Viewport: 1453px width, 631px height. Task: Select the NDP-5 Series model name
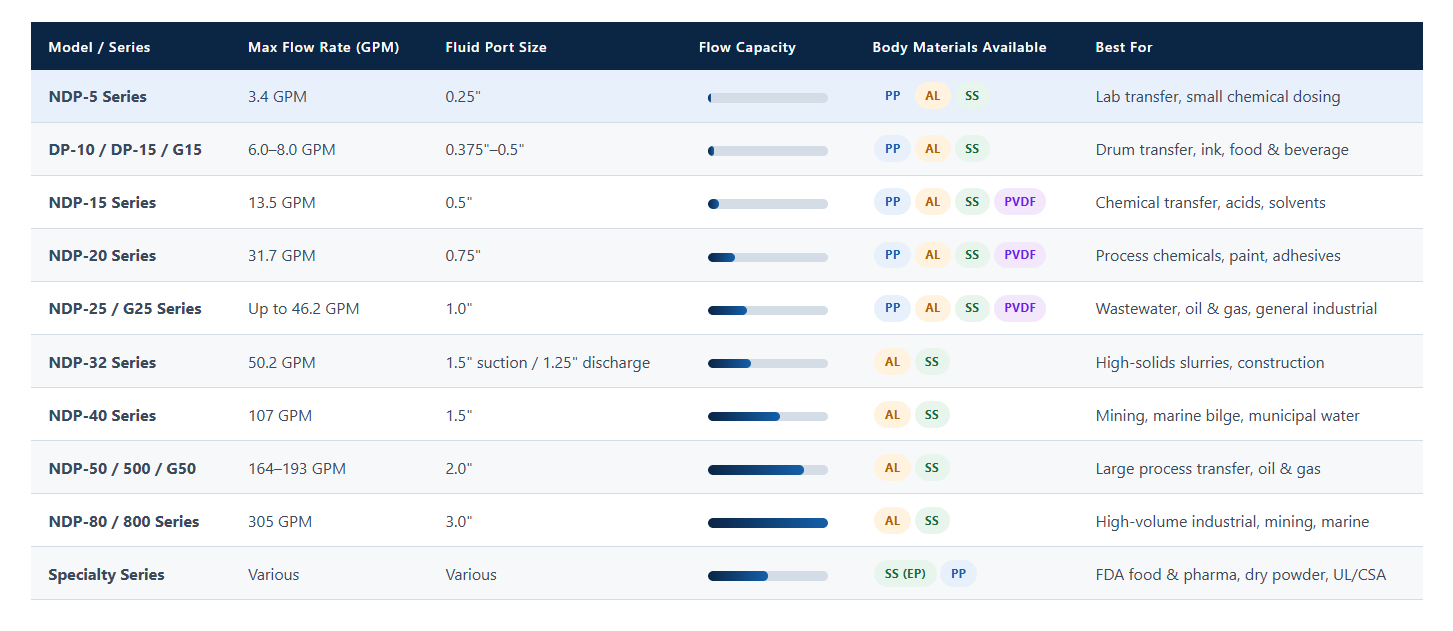[97, 97]
